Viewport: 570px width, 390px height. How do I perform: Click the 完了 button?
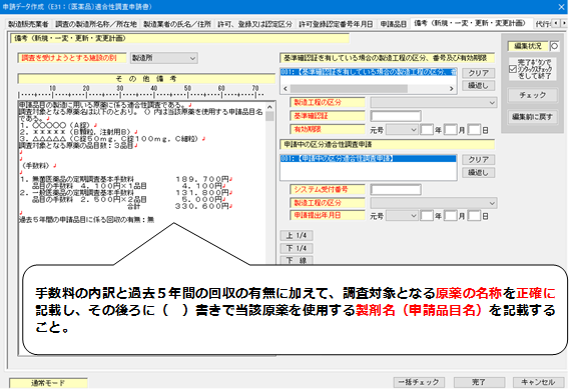coord(479,382)
